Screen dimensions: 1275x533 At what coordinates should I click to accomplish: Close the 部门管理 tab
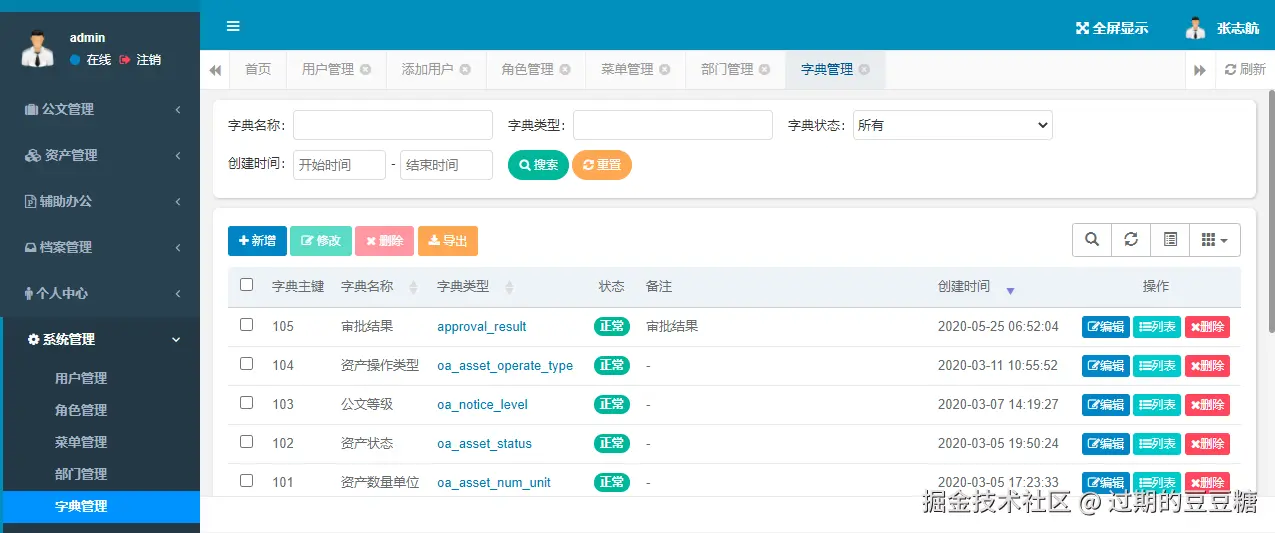point(765,70)
